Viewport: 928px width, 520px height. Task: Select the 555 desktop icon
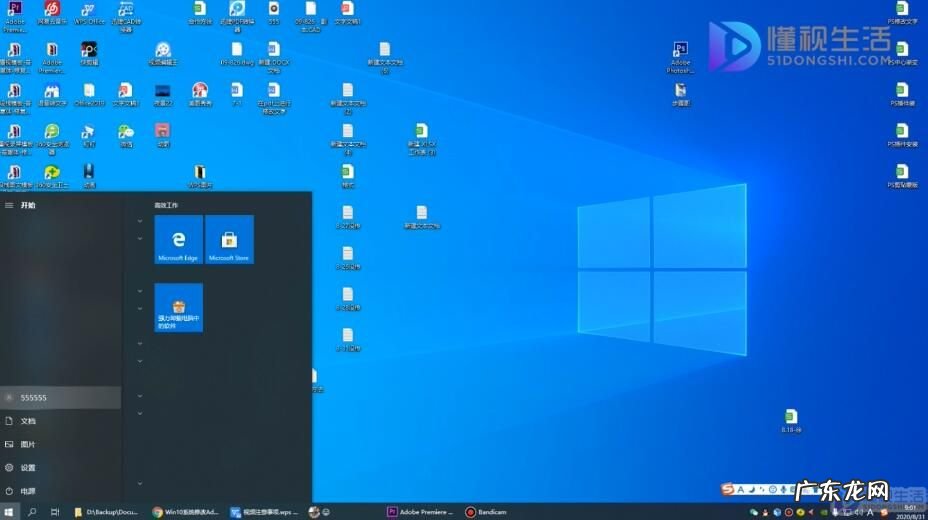tap(273, 13)
